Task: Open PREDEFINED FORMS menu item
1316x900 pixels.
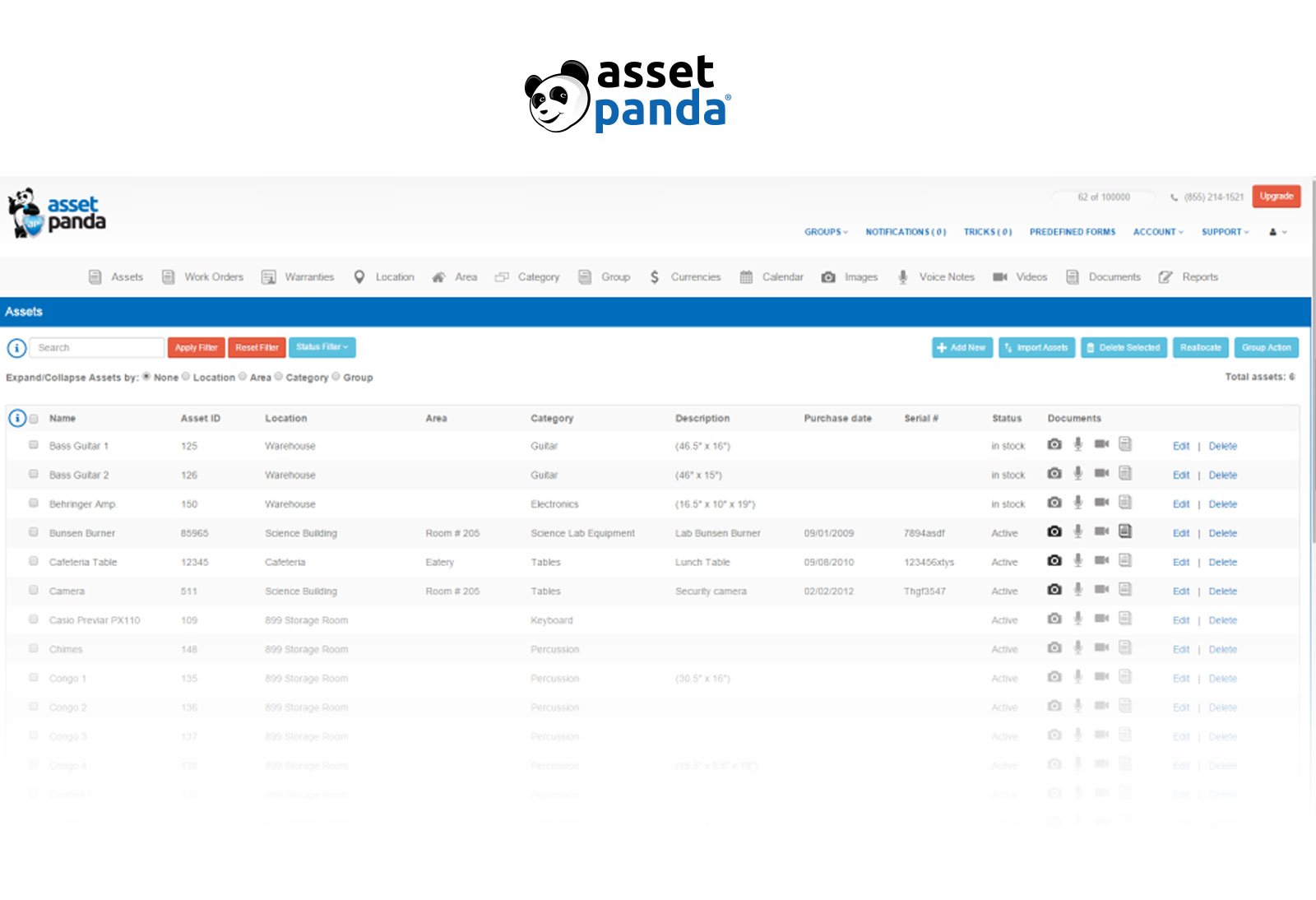Action: point(1073,232)
